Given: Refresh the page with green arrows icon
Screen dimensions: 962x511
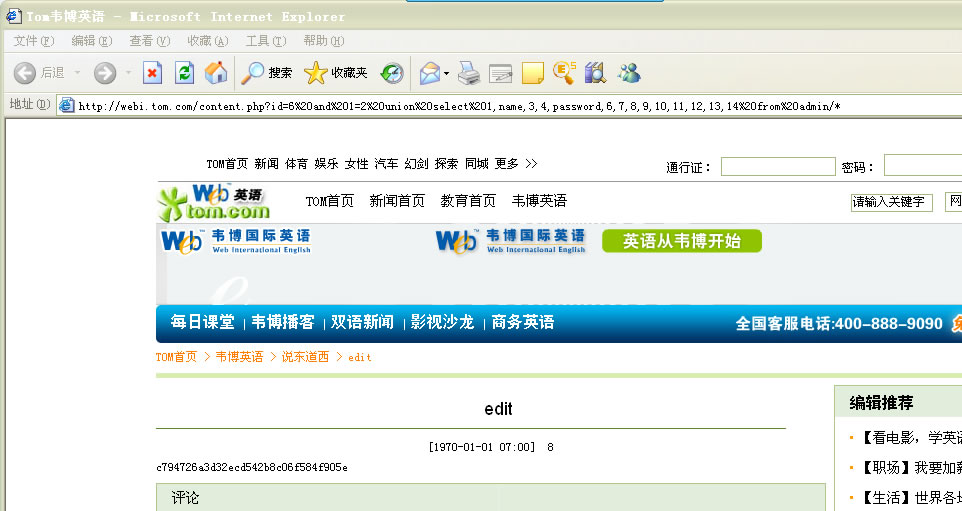Looking at the screenshot, I should click(x=184, y=73).
